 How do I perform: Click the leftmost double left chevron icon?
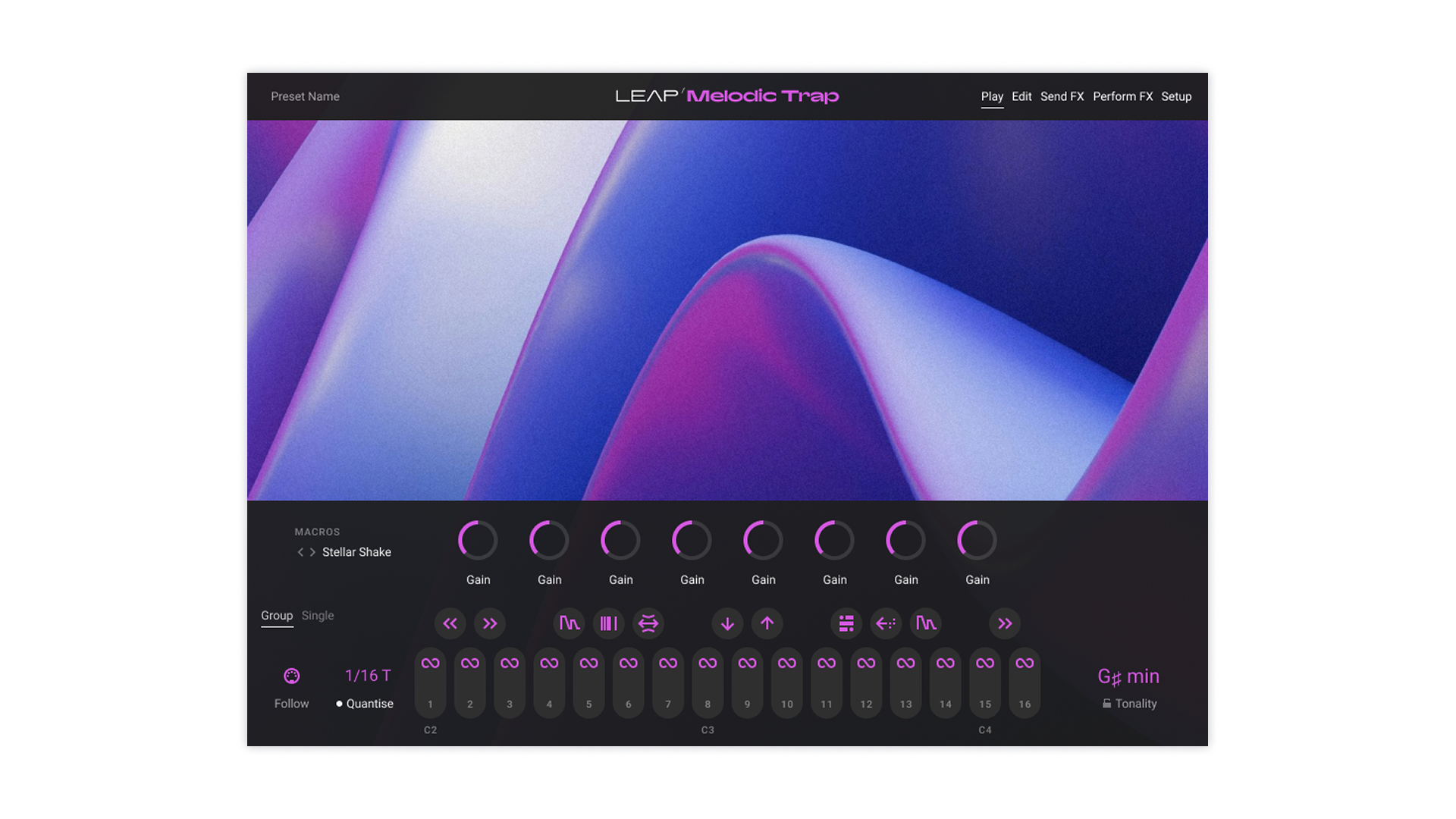tap(450, 623)
